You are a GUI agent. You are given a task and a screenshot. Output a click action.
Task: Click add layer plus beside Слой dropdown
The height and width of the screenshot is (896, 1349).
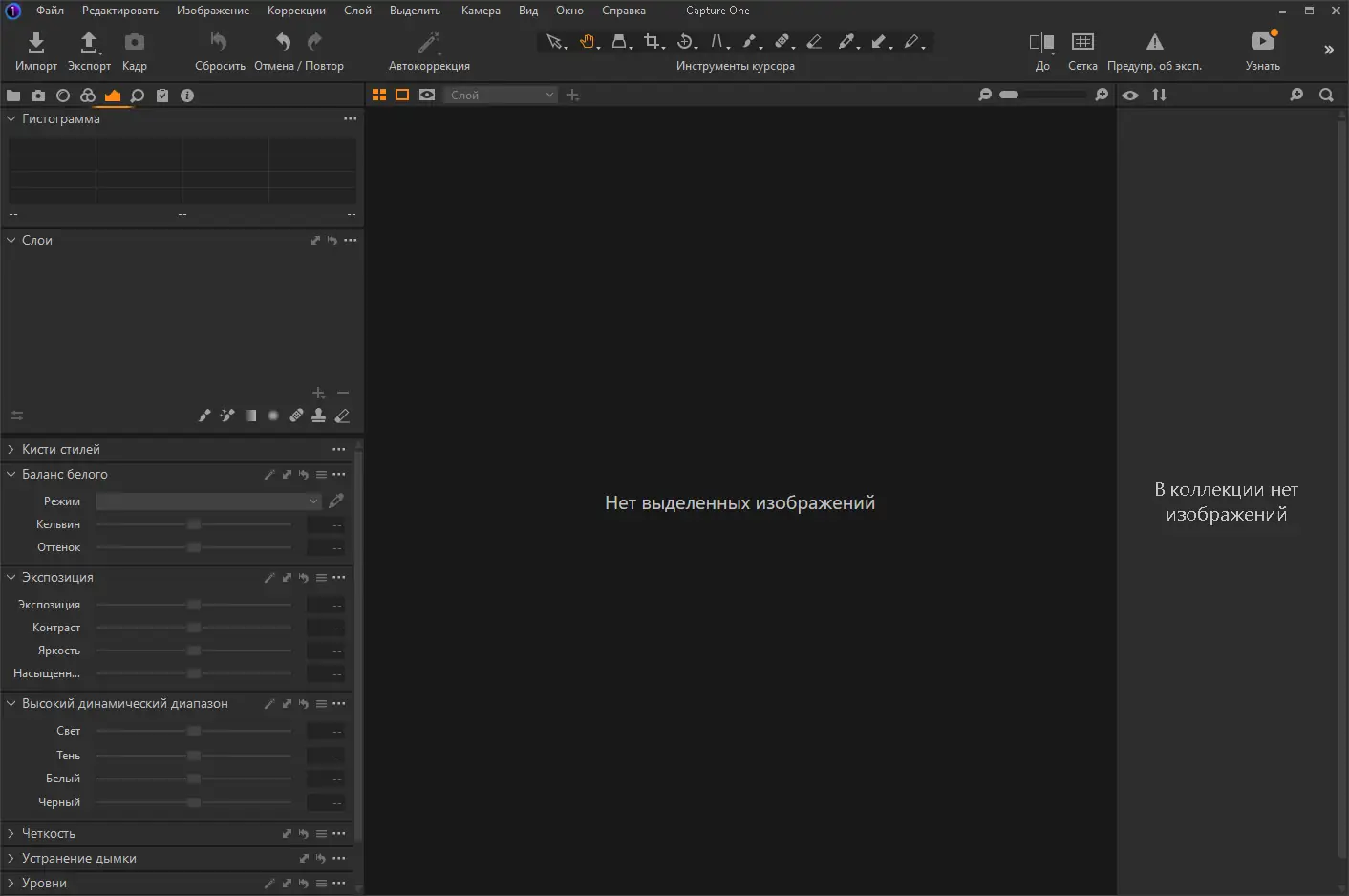pos(572,95)
